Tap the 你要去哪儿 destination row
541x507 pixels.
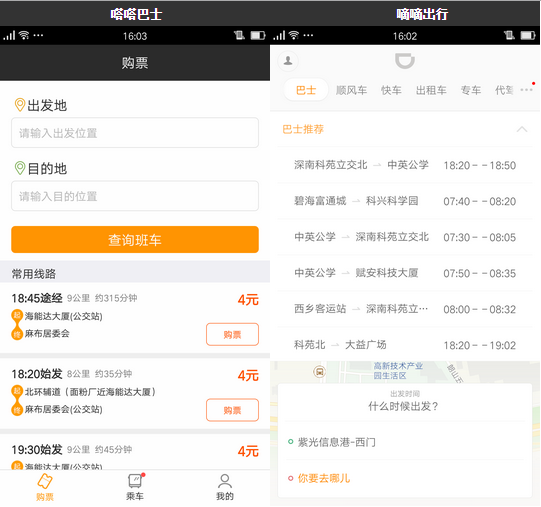pyautogui.click(x=405, y=478)
